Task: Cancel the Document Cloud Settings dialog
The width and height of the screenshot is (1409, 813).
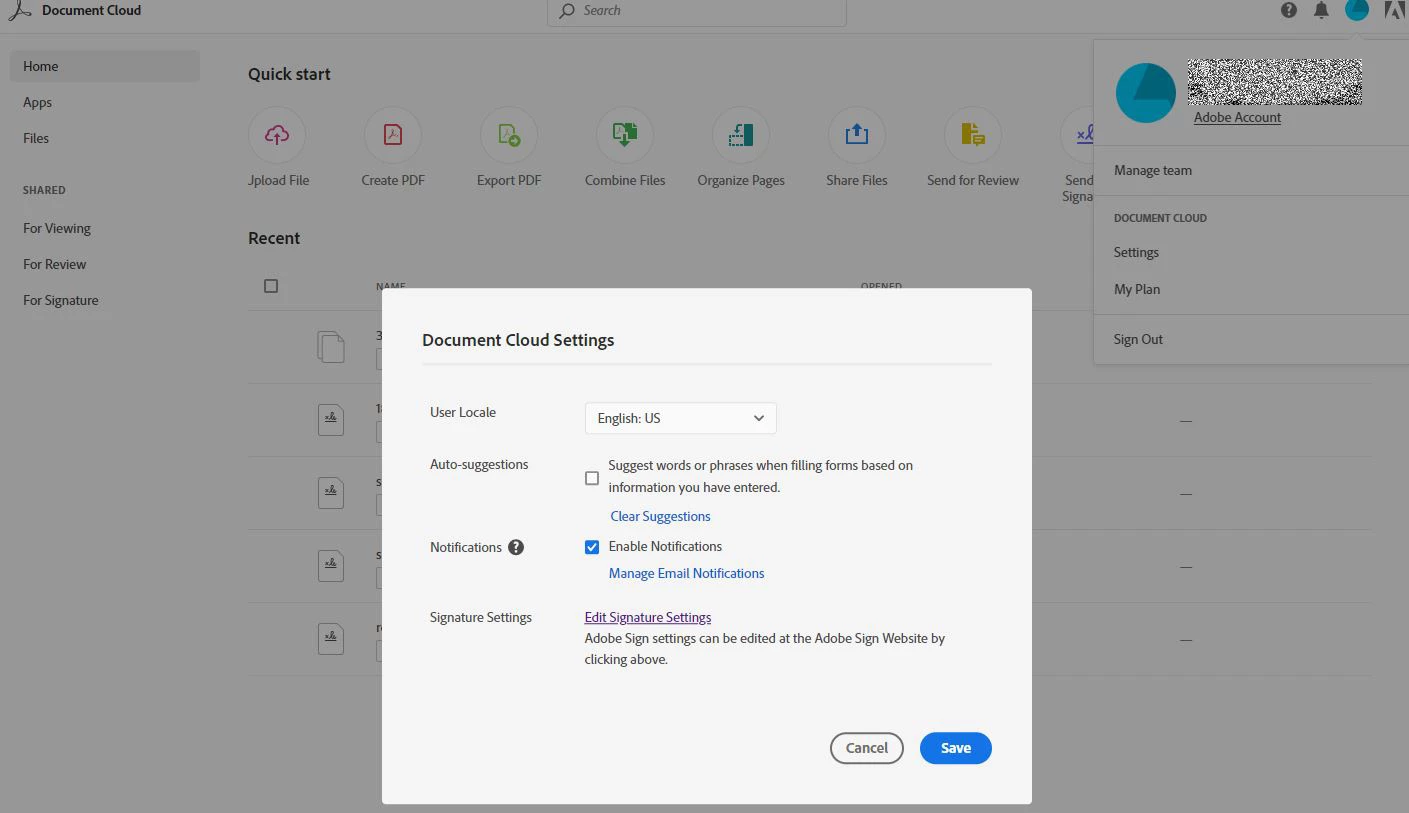Action: click(x=867, y=748)
